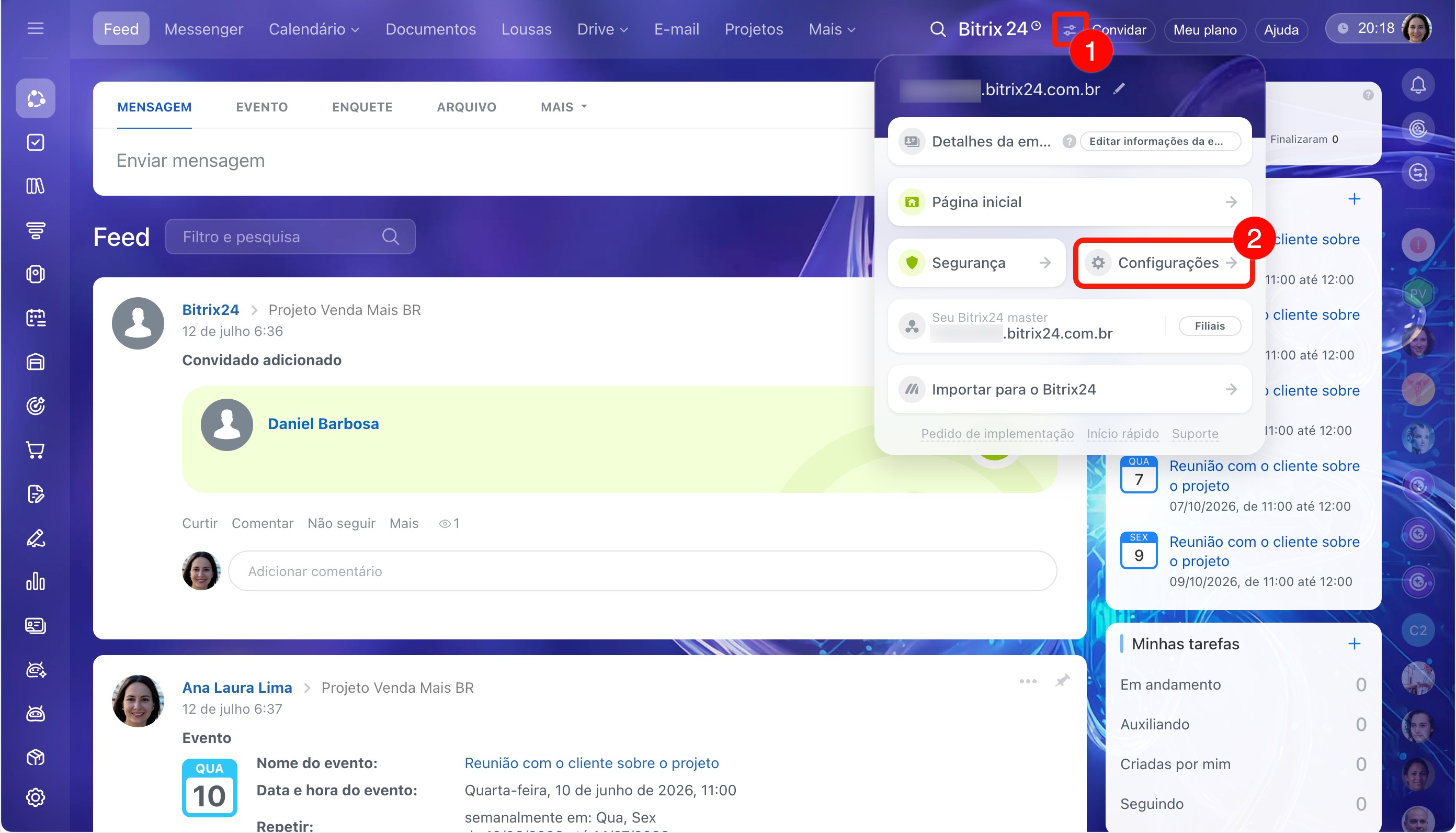This screenshot has height=833, width=1456.
Task: Click the Filiais button
Action: (1210, 325)
